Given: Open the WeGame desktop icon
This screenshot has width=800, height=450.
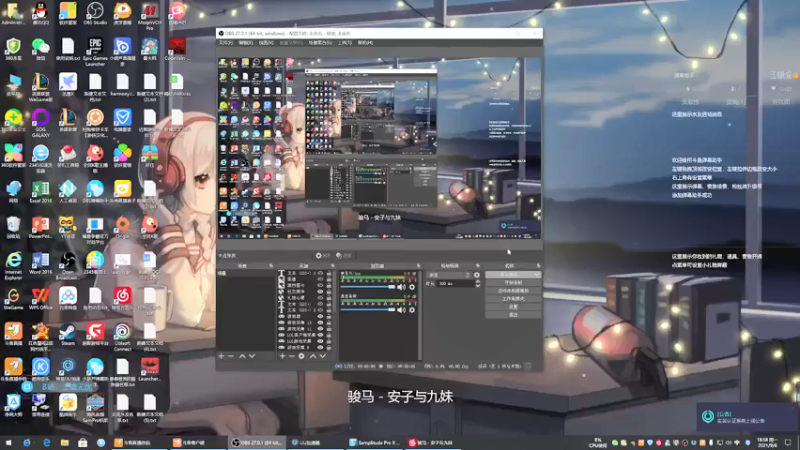Looking at the screenshot, I should click(13, 299).
